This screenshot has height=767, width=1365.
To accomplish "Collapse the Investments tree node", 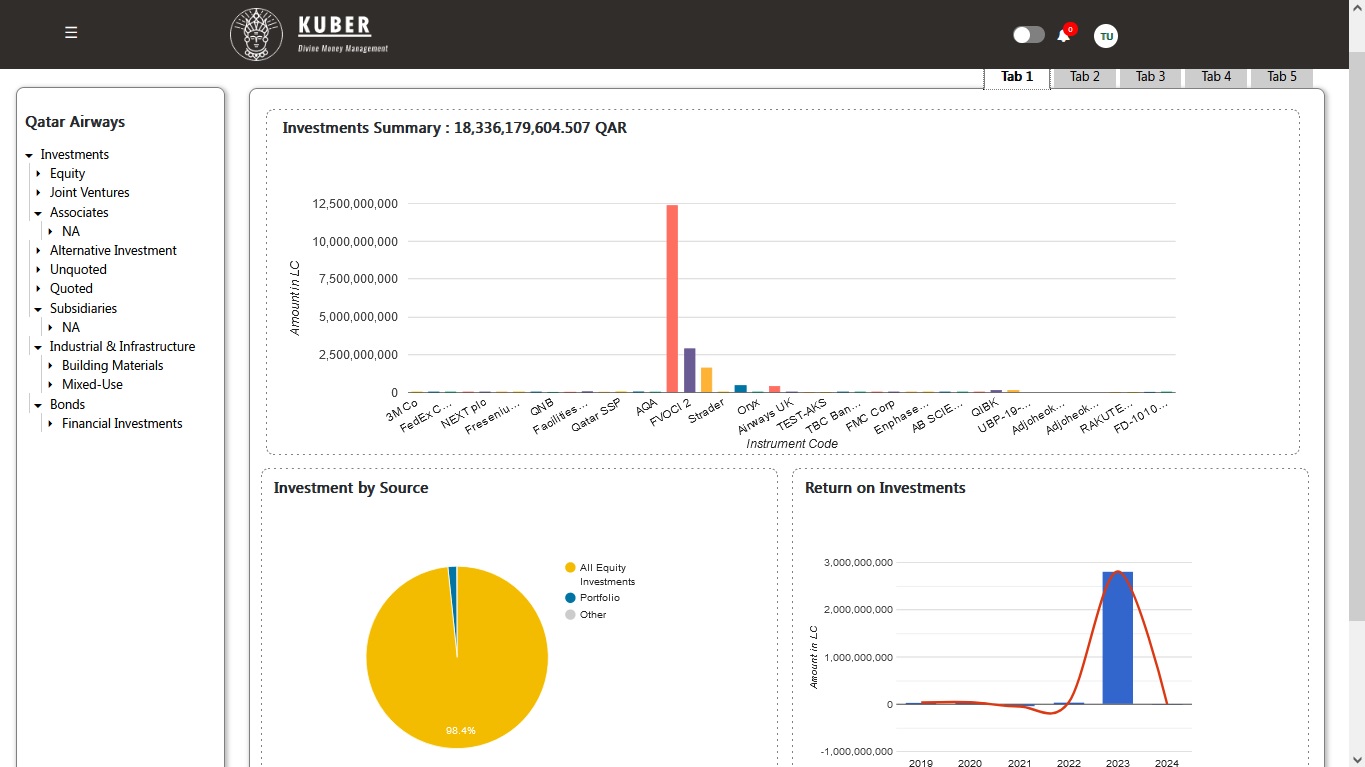I will coord(29,155).
